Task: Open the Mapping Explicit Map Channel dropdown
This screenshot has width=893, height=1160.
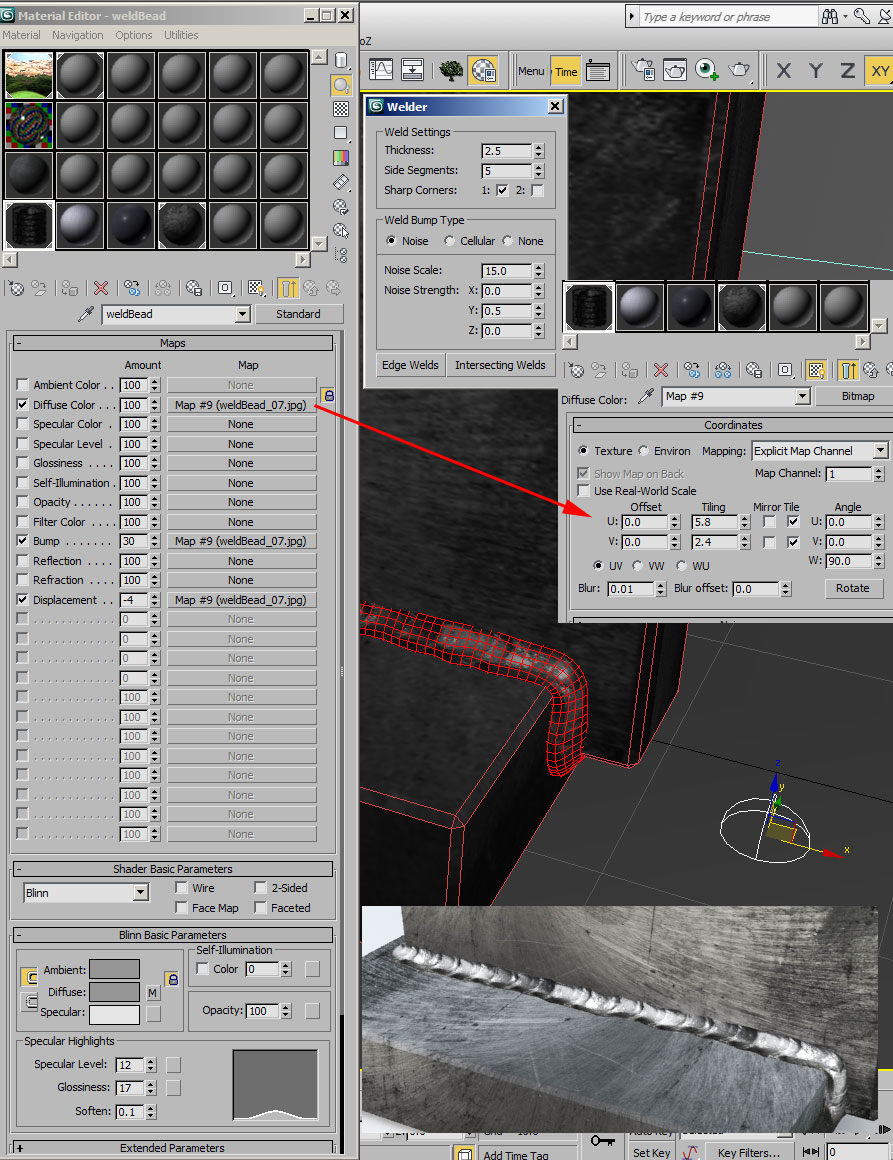Action: [880, 451]
